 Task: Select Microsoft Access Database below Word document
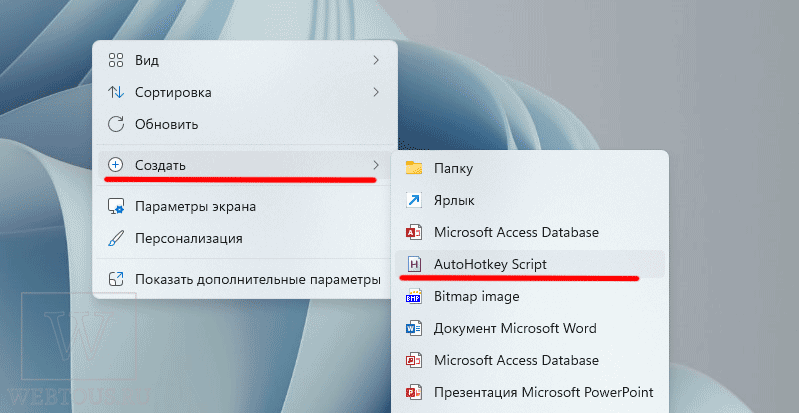click(x=530, y=360)
